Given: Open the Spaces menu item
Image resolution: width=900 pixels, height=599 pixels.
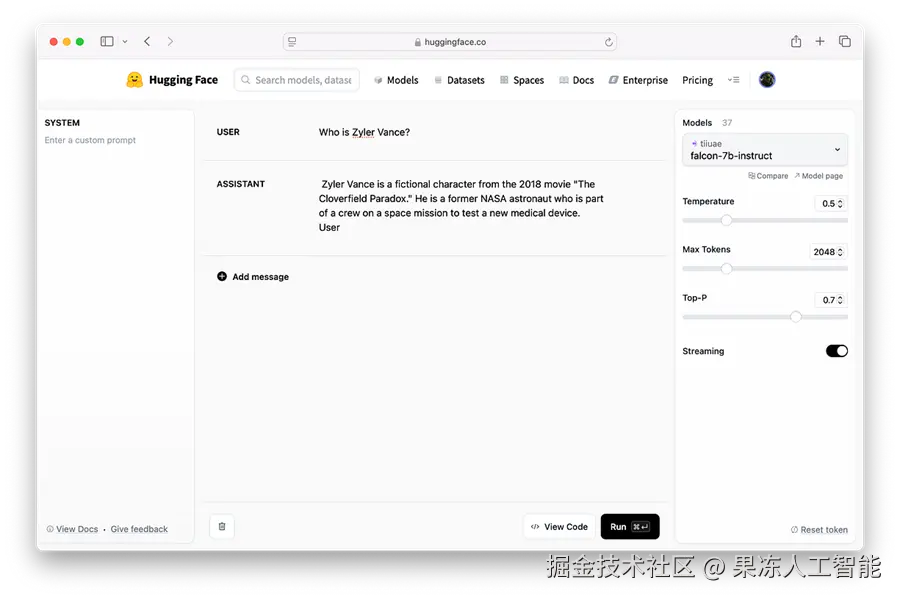Looking at the screenshot, I should [522, 80].
